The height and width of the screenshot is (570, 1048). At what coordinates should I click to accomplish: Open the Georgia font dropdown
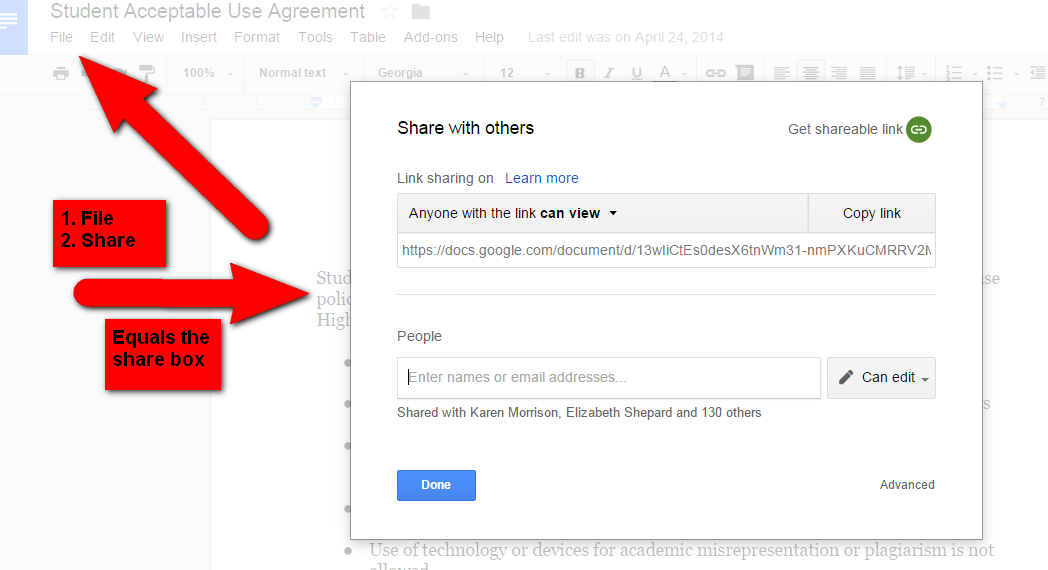(x=422, y=73)
